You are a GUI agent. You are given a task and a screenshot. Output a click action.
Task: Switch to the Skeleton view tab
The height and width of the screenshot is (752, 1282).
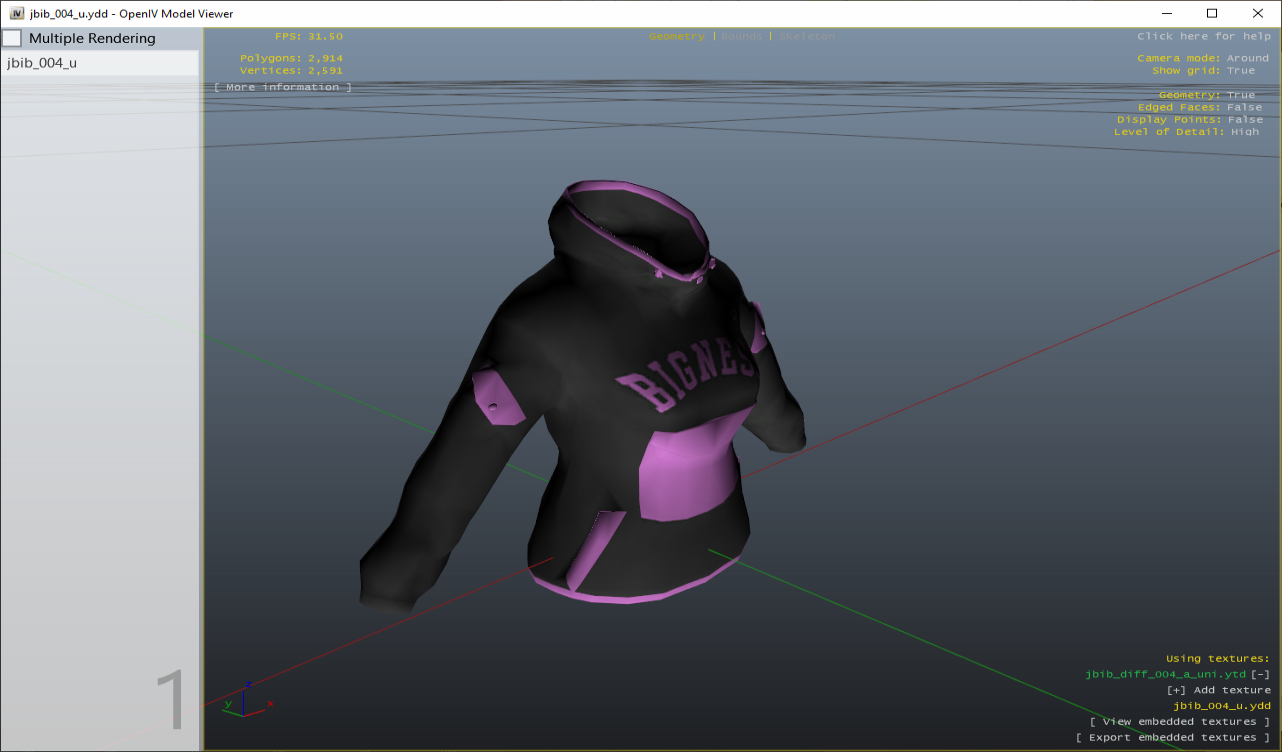(x=806, y=35)
